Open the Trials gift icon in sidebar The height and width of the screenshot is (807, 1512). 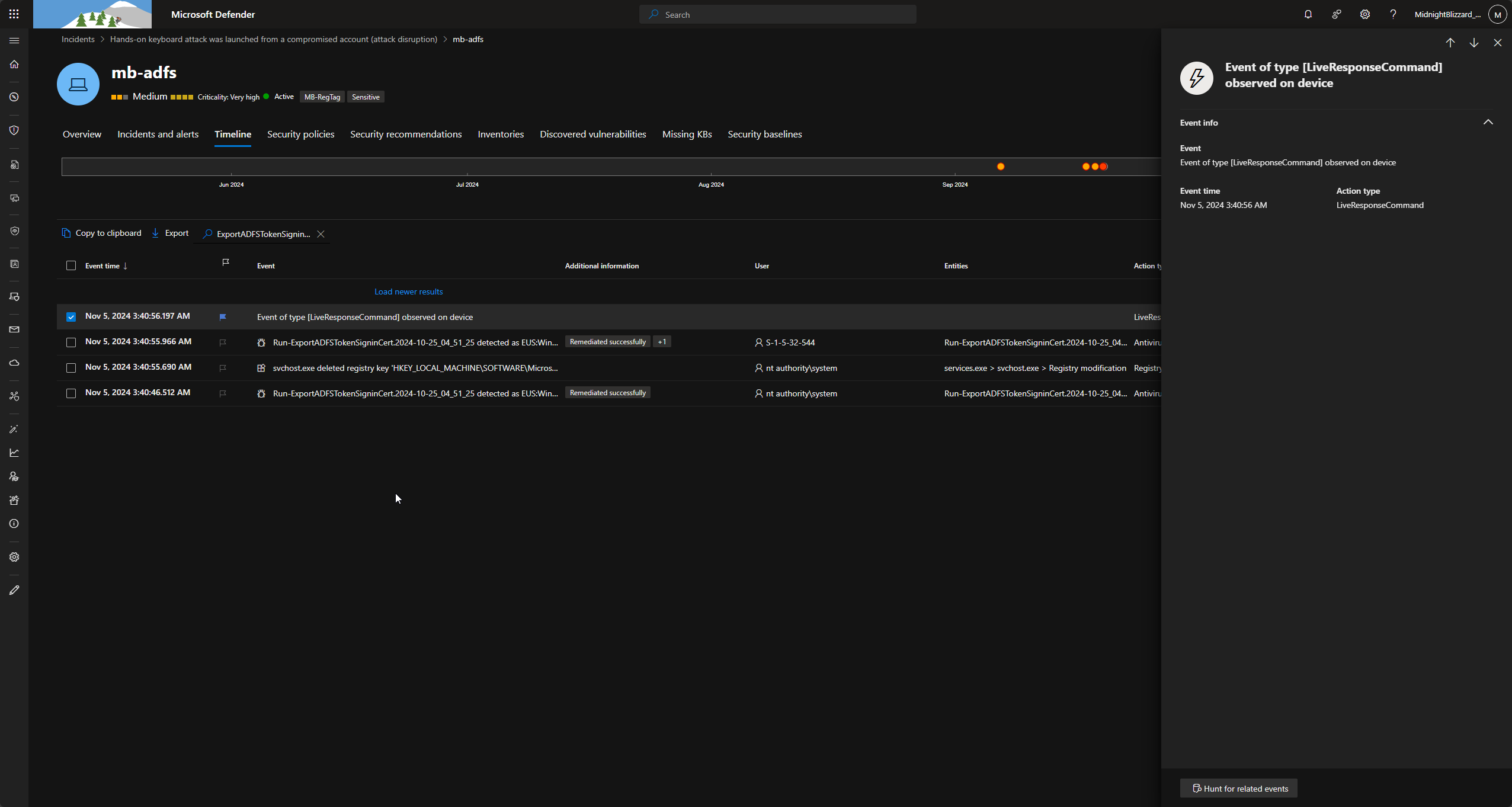coord(15,501)
